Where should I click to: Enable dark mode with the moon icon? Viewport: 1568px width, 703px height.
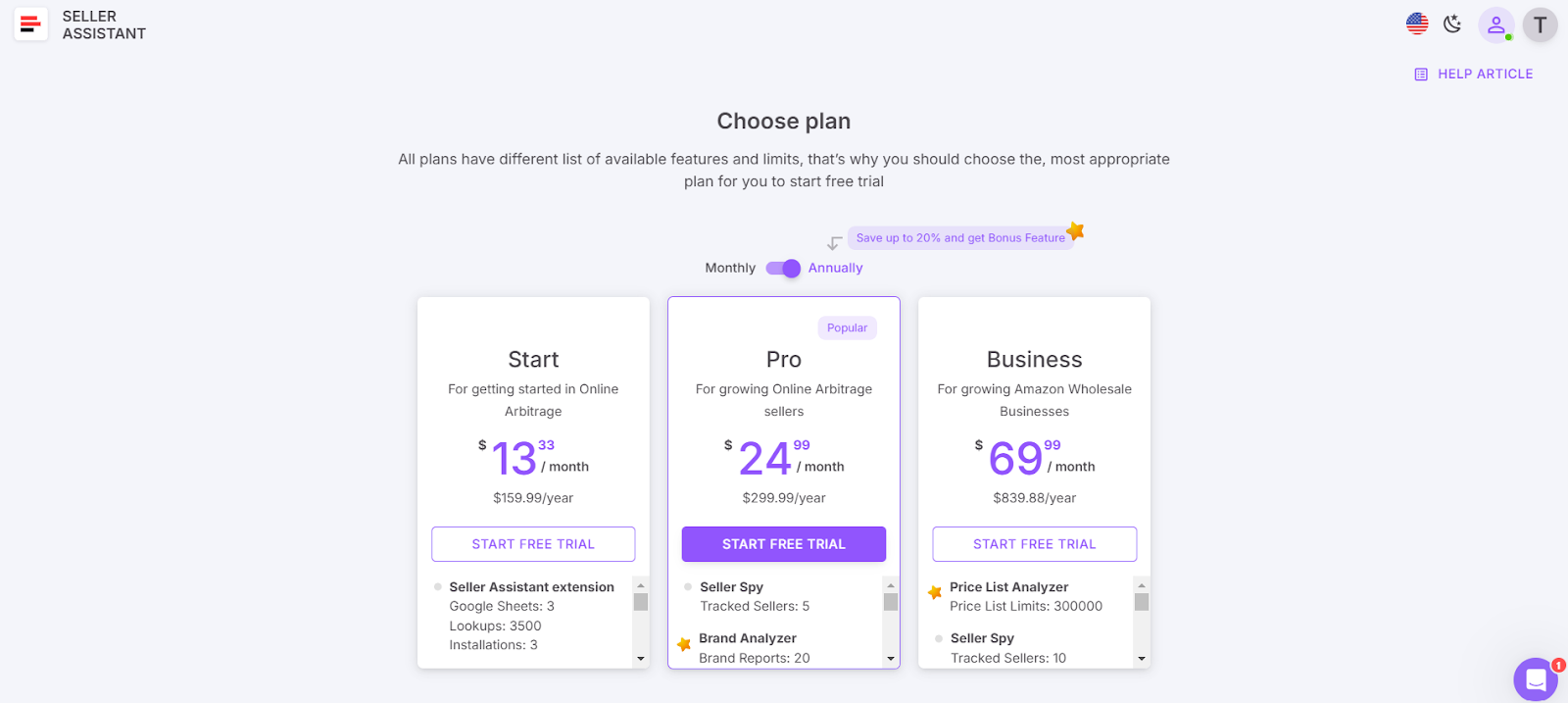coord(1452,24)
